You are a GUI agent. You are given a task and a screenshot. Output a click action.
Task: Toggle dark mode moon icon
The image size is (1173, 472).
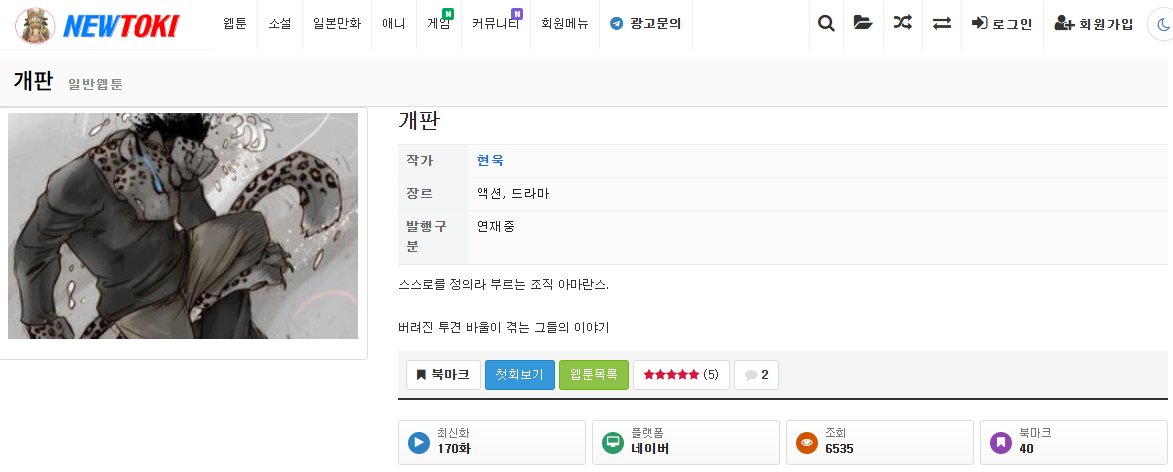coord(1163,25)
